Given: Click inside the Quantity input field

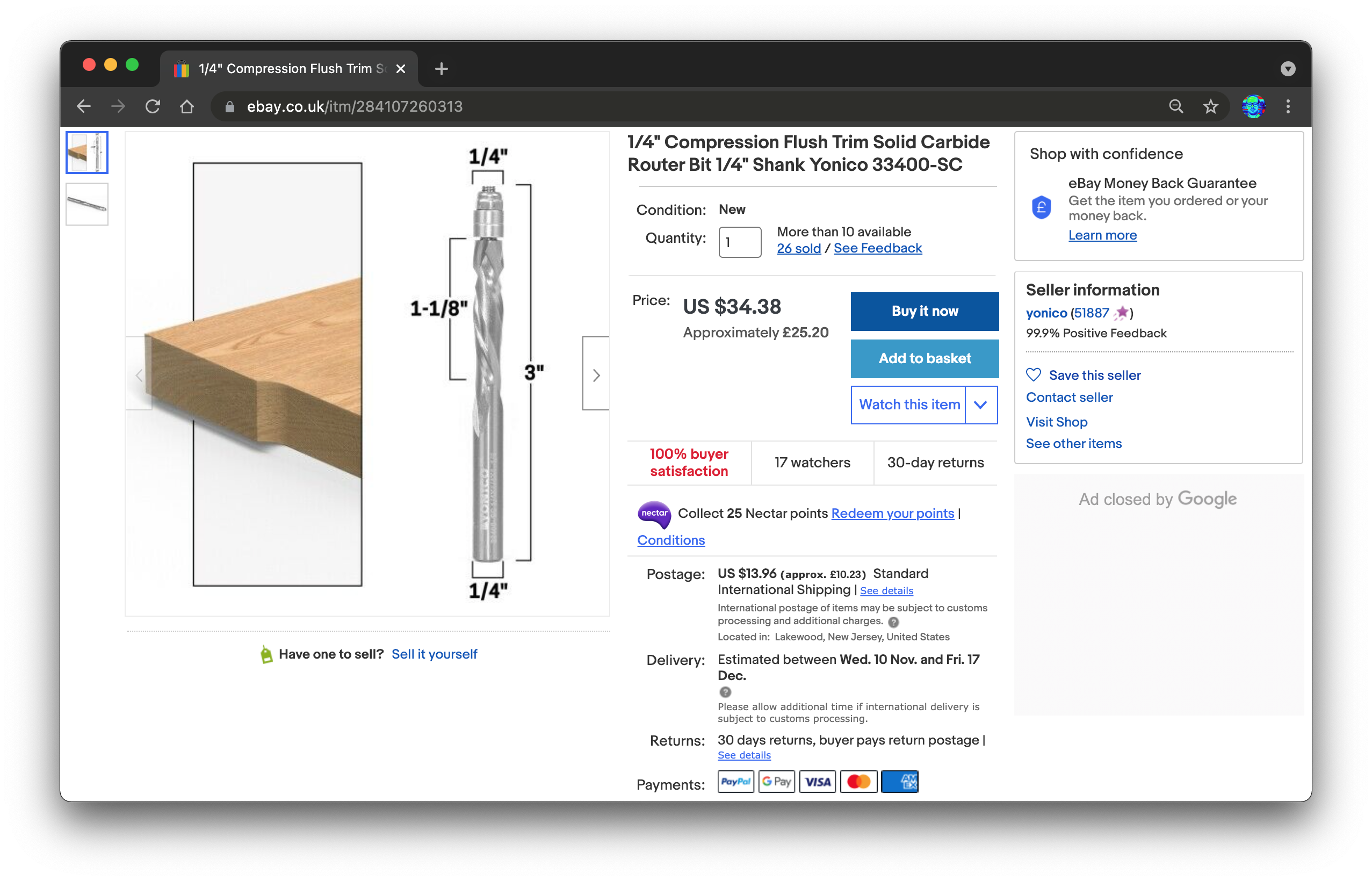Looking at the screenshot, I should tap(740, 242).
